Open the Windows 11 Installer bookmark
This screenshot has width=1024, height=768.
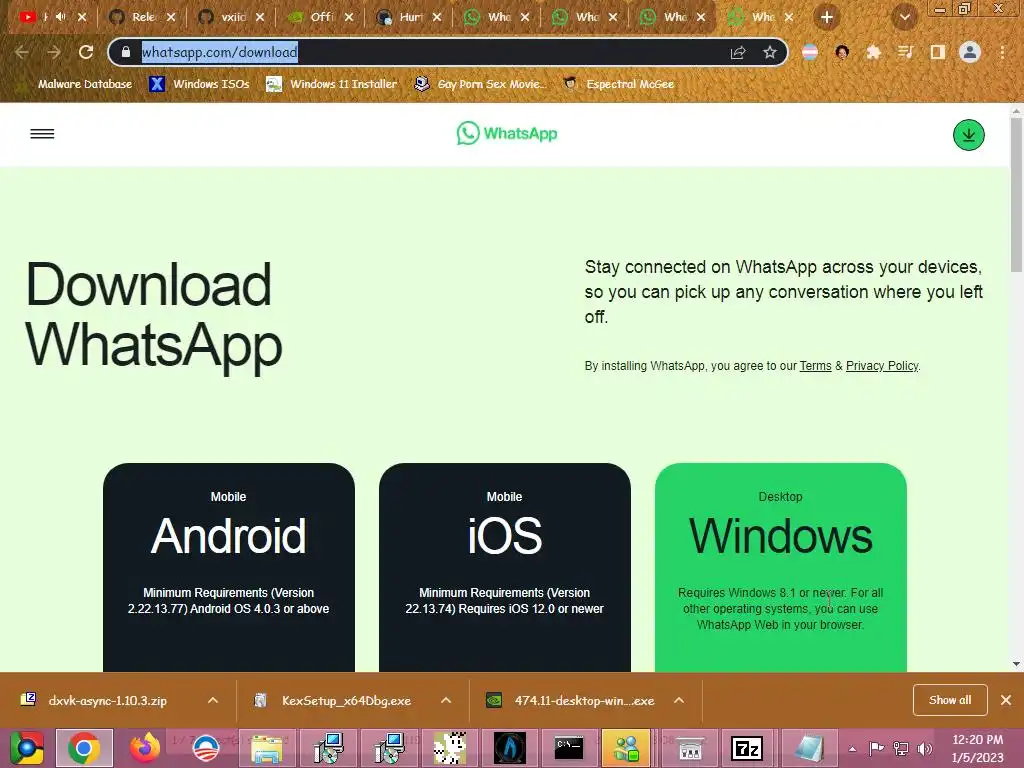(x=332, y=84)
